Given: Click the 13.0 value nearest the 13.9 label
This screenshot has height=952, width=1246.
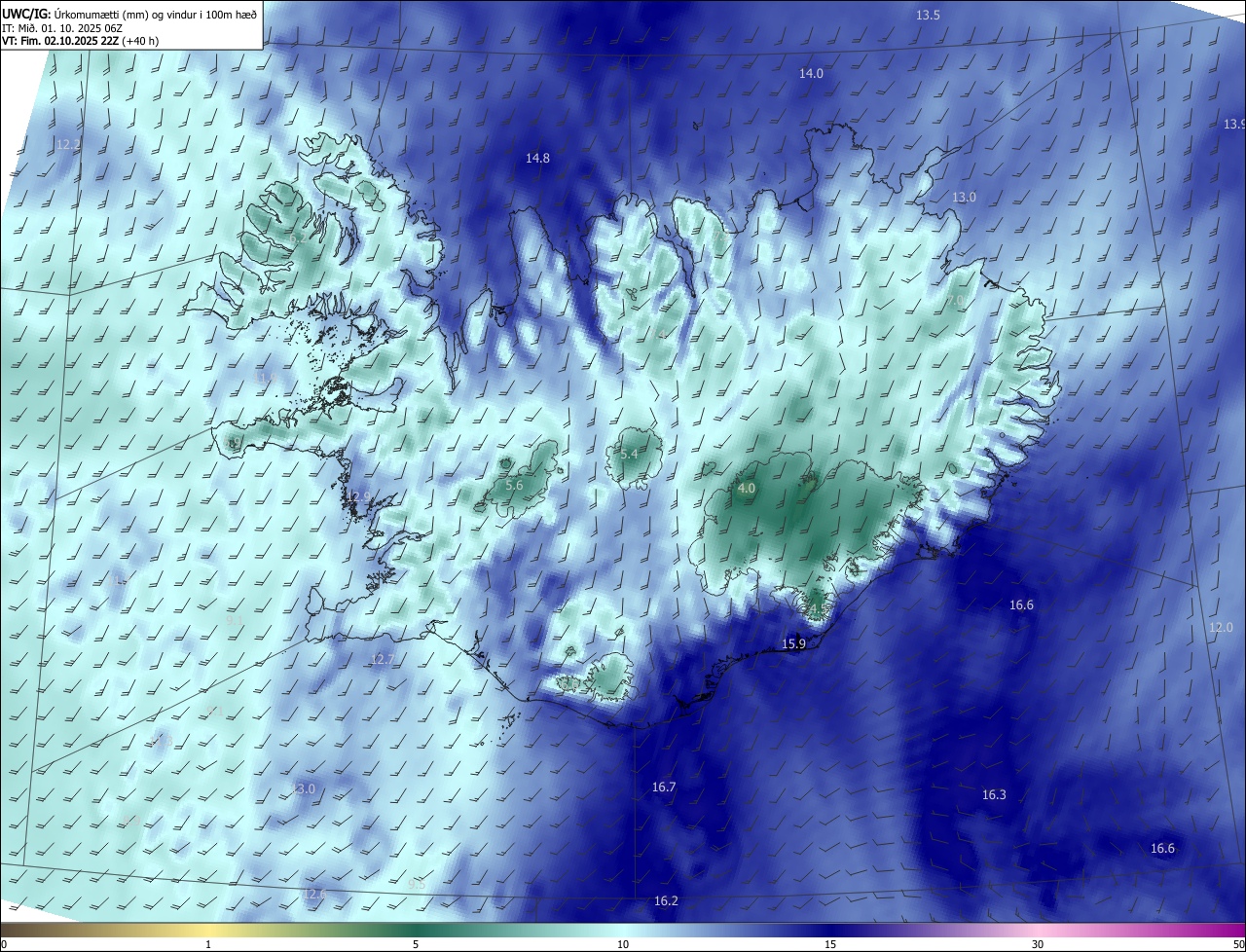Looking at the screenshot, I should (964, 197).
